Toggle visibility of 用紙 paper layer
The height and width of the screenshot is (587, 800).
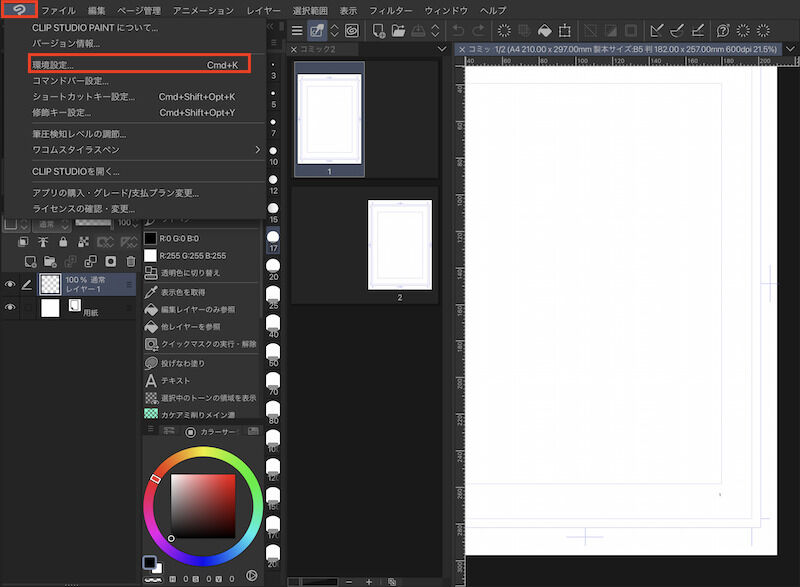click(10, 307)
